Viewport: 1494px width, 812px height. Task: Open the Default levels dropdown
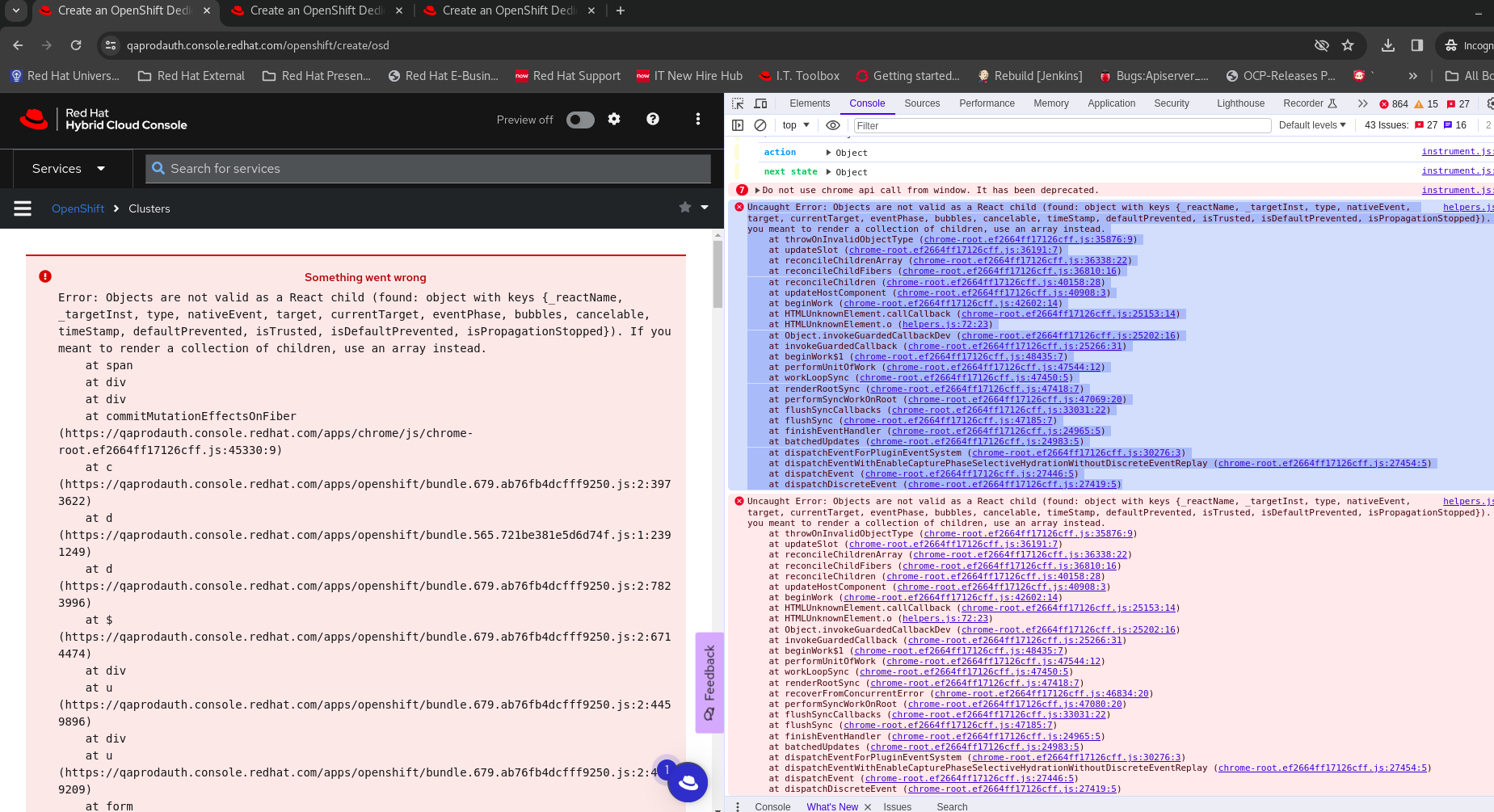pyautogui.click(x=1312, y=125)
